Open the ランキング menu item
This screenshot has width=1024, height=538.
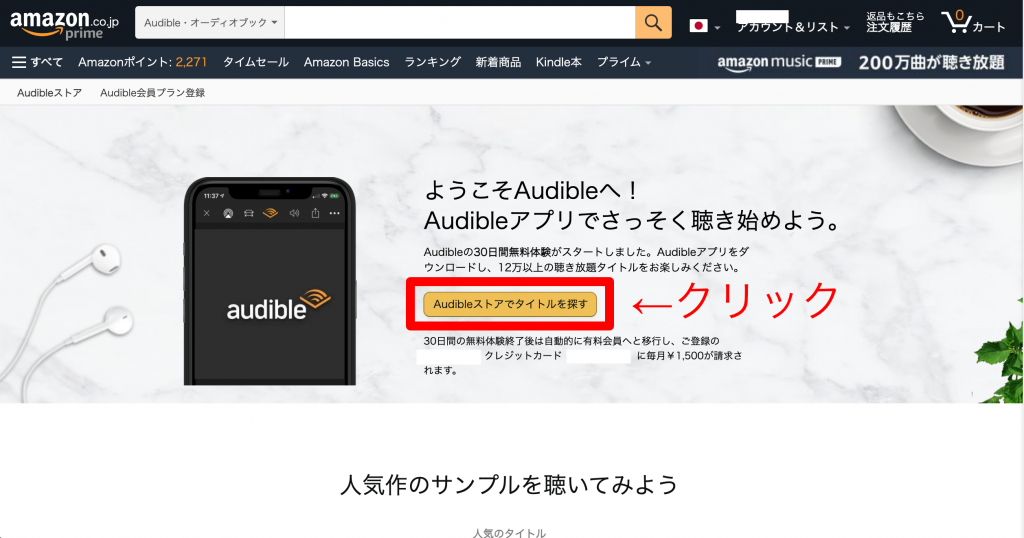(432, 62)
